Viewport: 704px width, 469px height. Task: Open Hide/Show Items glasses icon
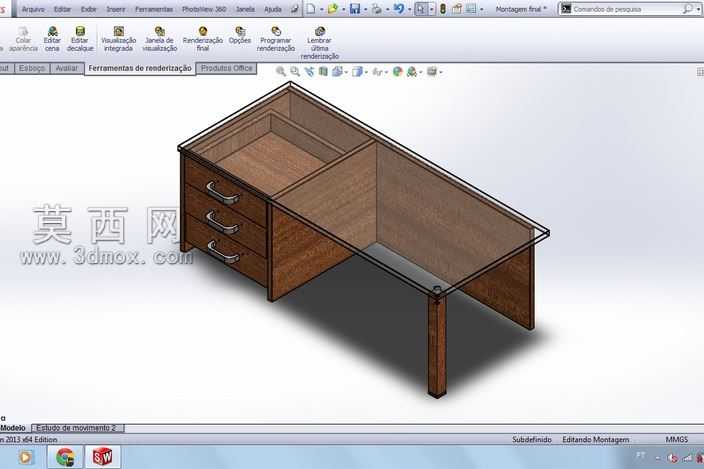(377, 71)
